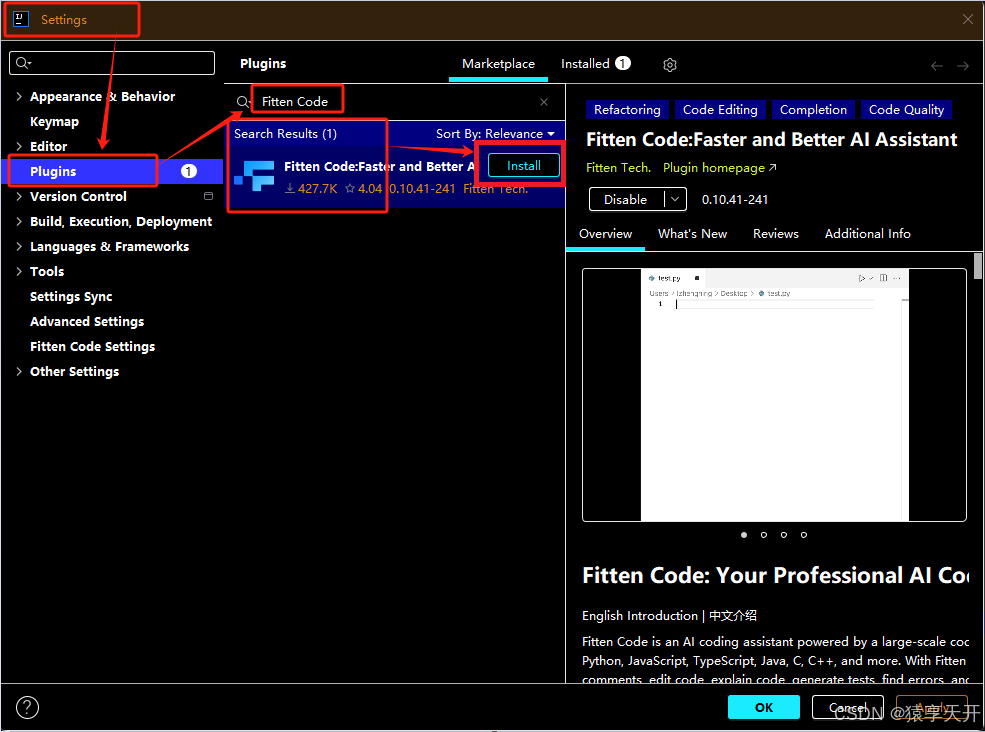Click the Code Quality tag

[x=906, y=110]
